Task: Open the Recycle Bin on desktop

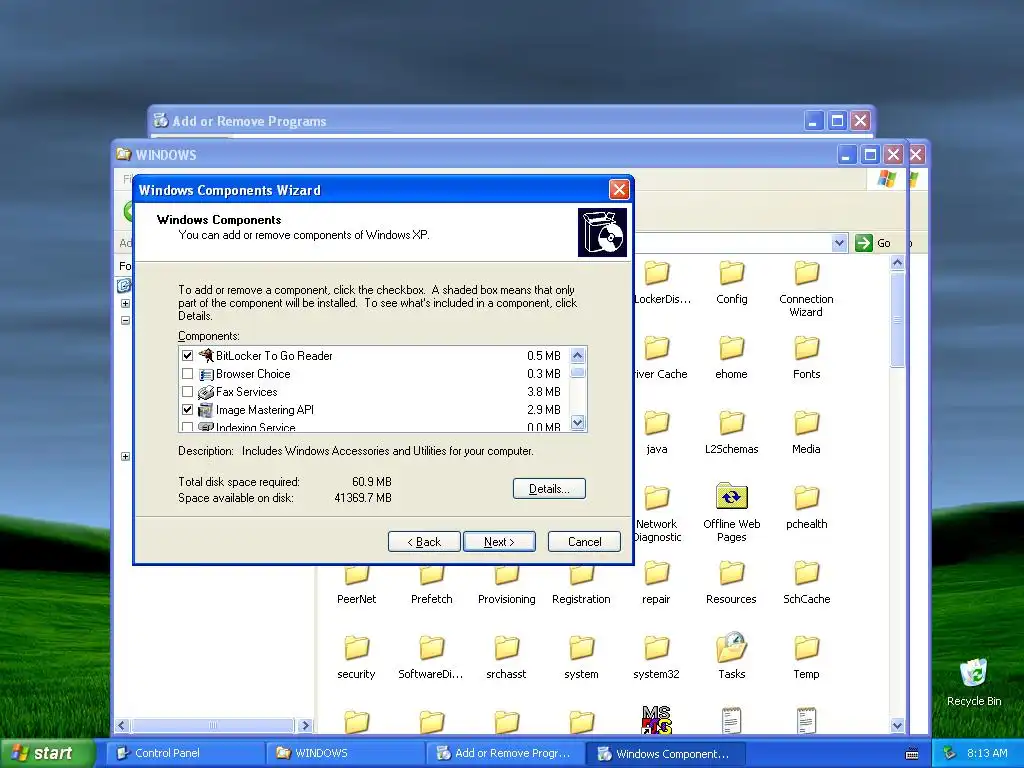Action: [x=974, y=674]
